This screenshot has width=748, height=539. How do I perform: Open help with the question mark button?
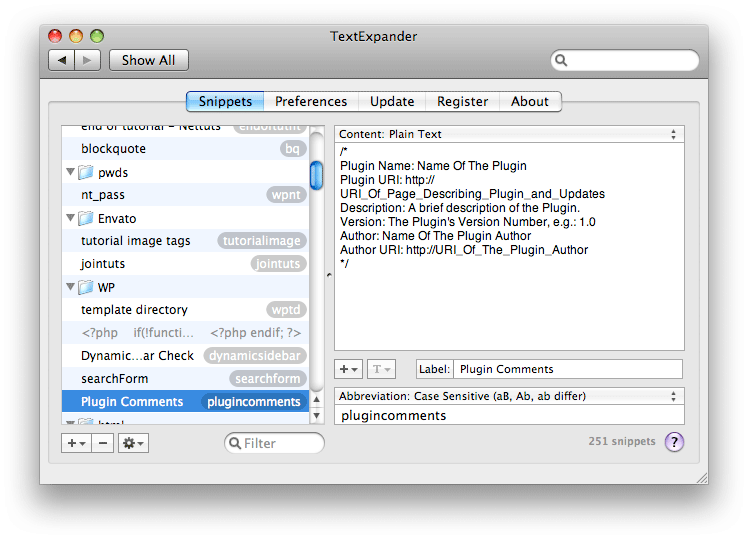(675, 442)
